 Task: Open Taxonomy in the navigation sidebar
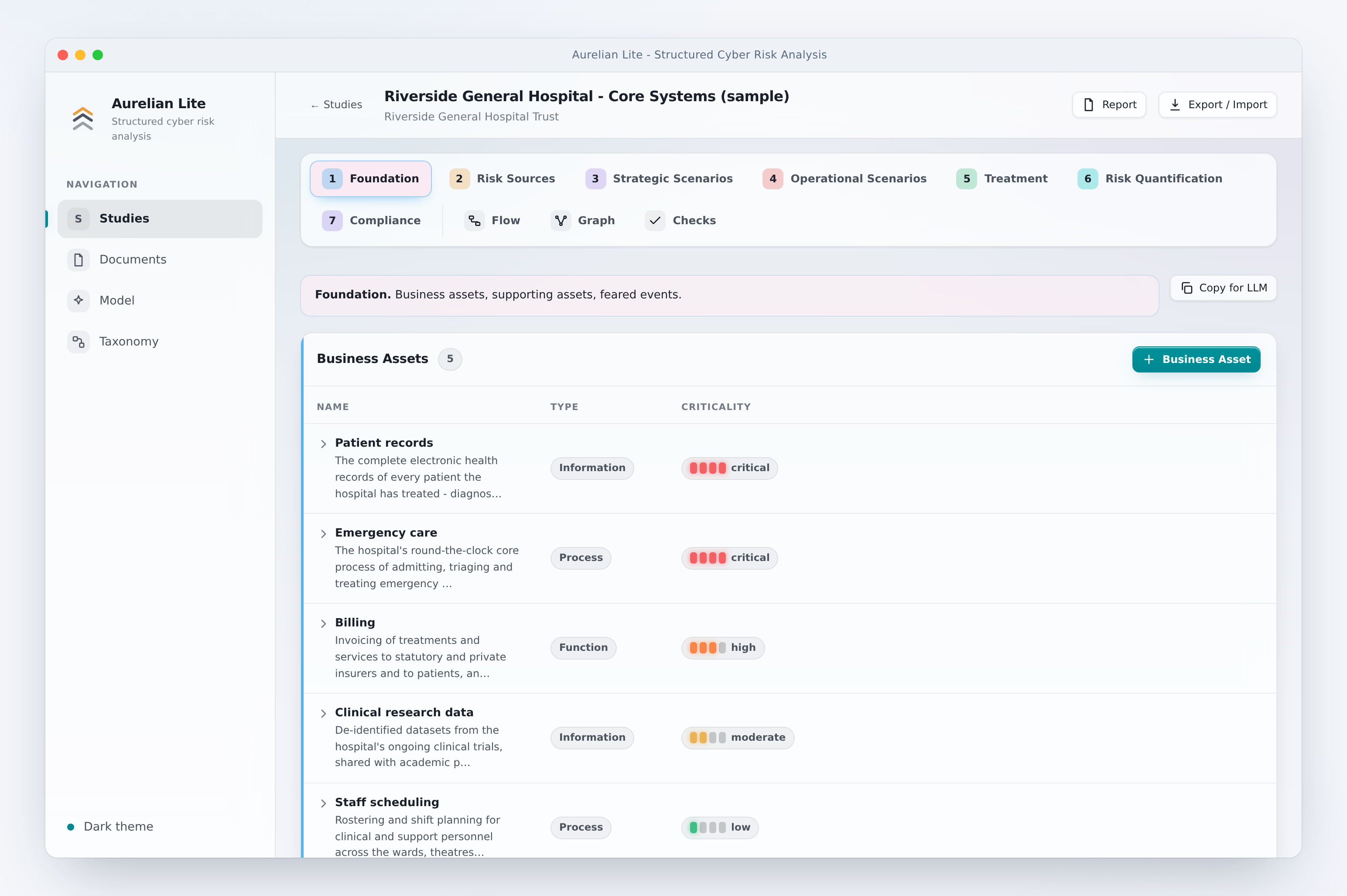pos(160,342)
